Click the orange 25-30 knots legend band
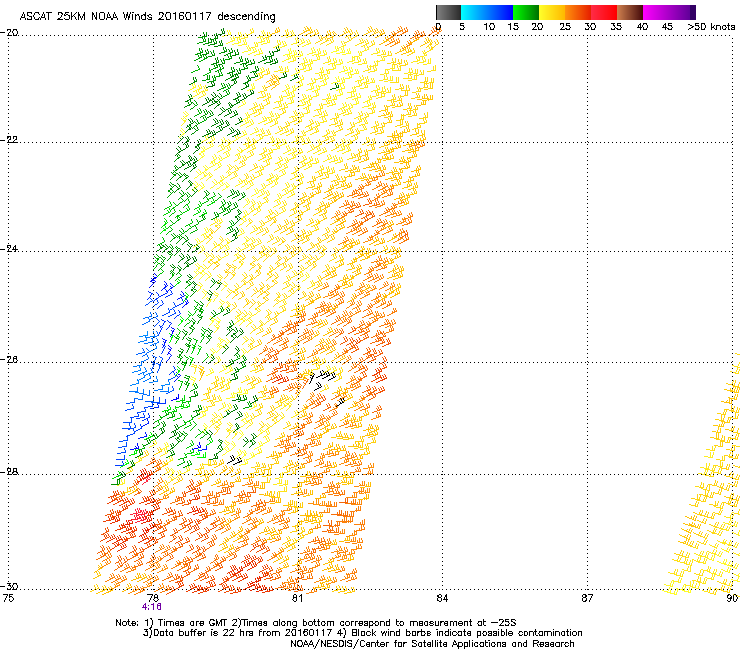Viewport: 740px width, 650px height. point(578,12)
